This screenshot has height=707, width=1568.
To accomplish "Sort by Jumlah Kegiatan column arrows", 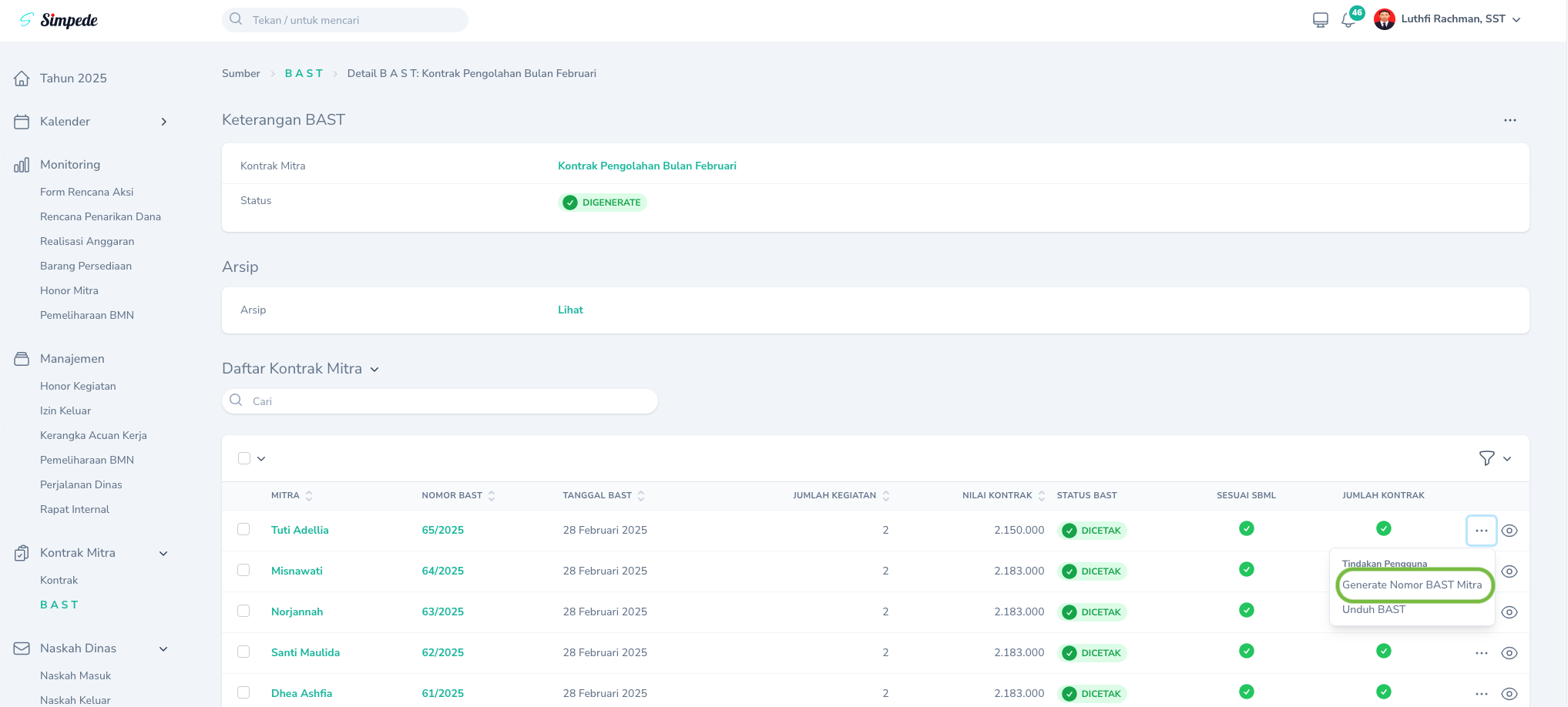I will (x=886, y=496).
